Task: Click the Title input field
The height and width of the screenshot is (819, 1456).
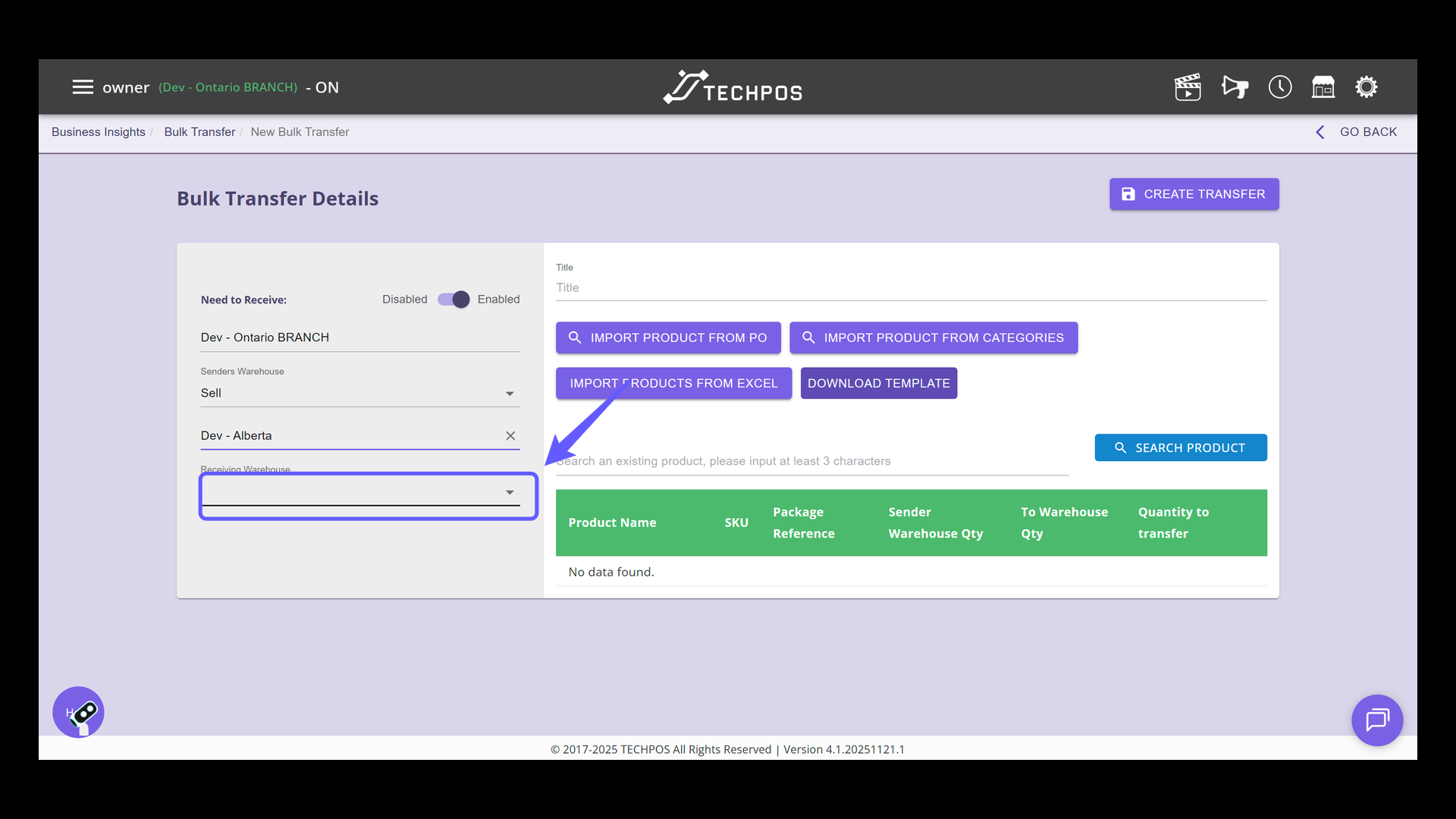Action: click(910, 288)
